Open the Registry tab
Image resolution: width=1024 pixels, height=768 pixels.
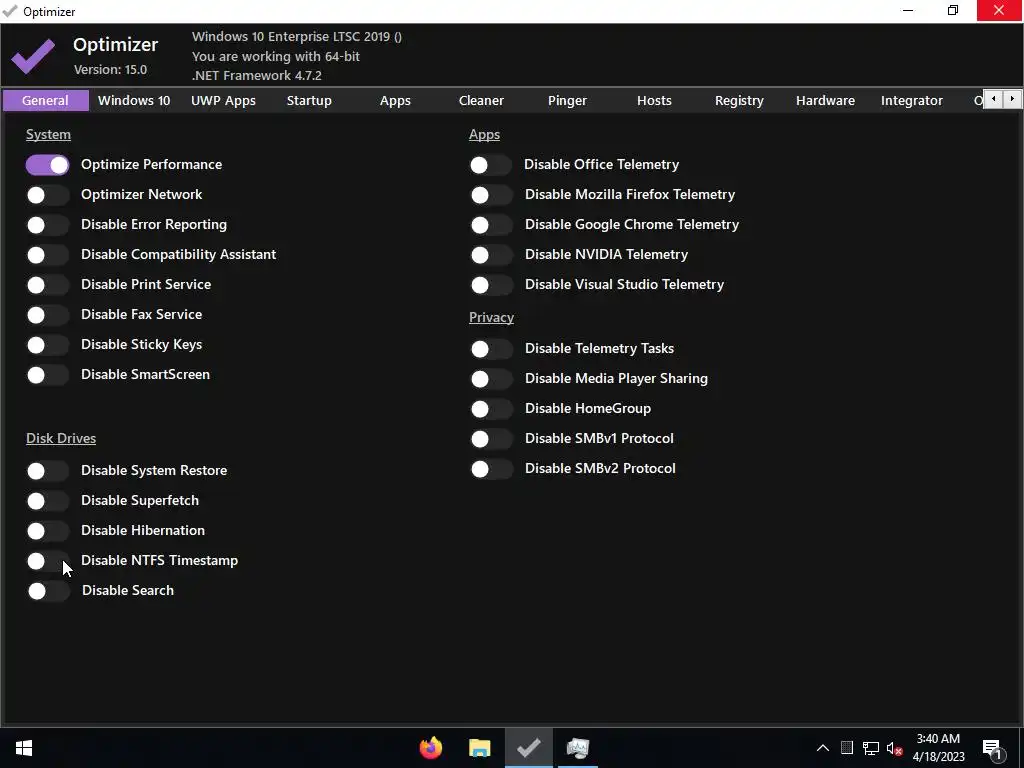(739, 101)
